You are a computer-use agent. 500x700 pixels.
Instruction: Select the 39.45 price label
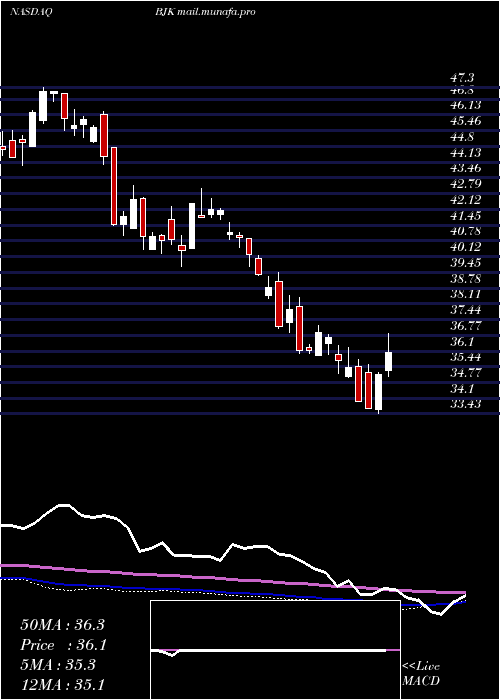tap(465, 262)
